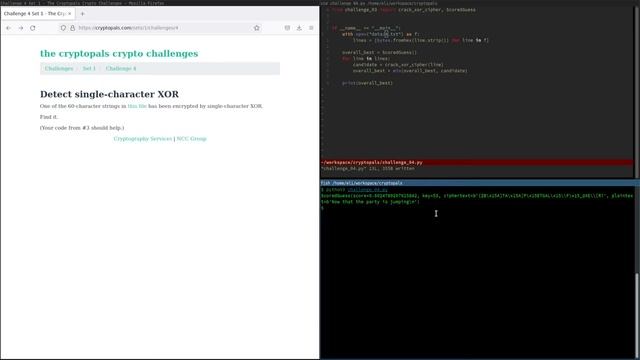
Task: Click 'with open("data...txt")' code line
Action: pos(380,34)
